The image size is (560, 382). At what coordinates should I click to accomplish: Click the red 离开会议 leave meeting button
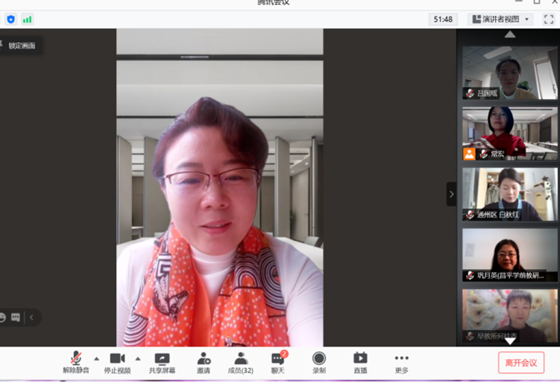[521, 363]
